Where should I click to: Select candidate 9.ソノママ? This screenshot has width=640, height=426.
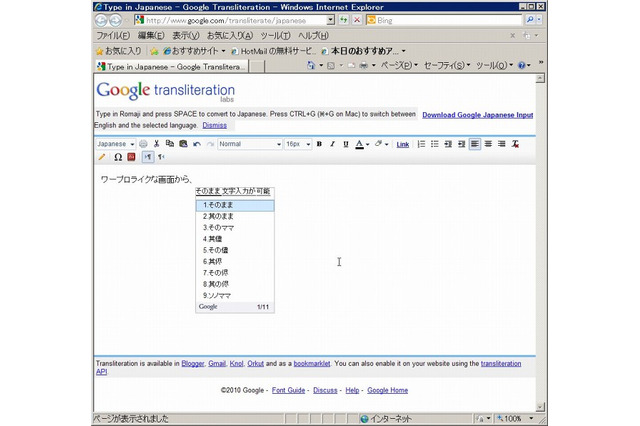pyautogui.click(x=235, y=295)
